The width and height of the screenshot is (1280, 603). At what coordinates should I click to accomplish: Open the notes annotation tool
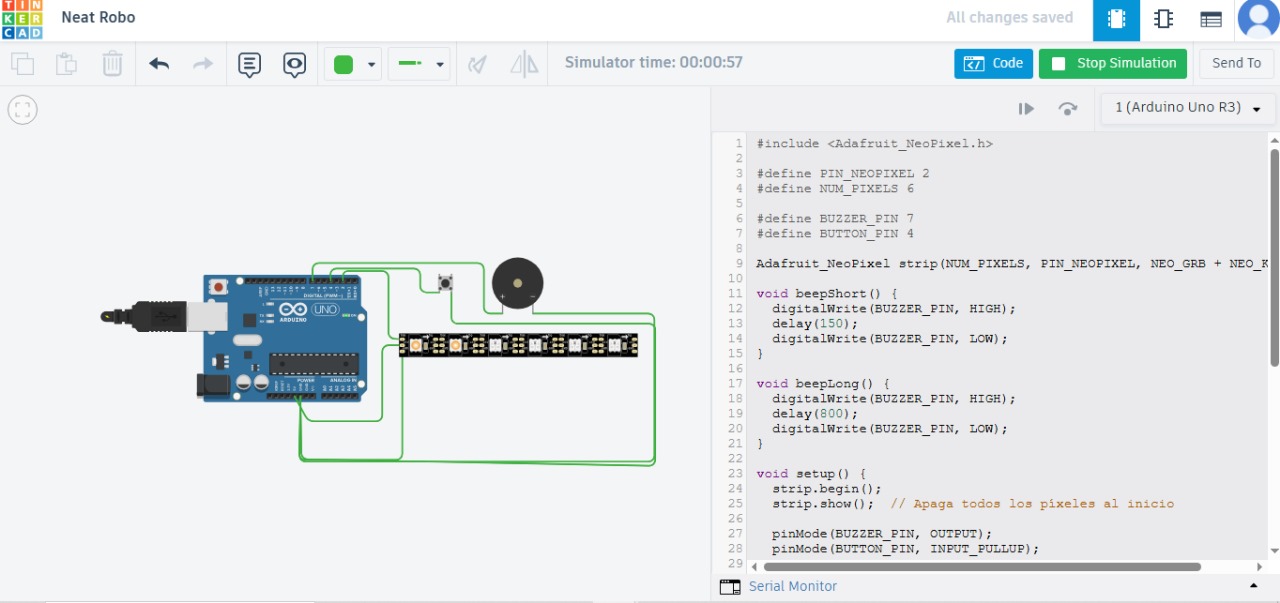click(x=250, y=64)
